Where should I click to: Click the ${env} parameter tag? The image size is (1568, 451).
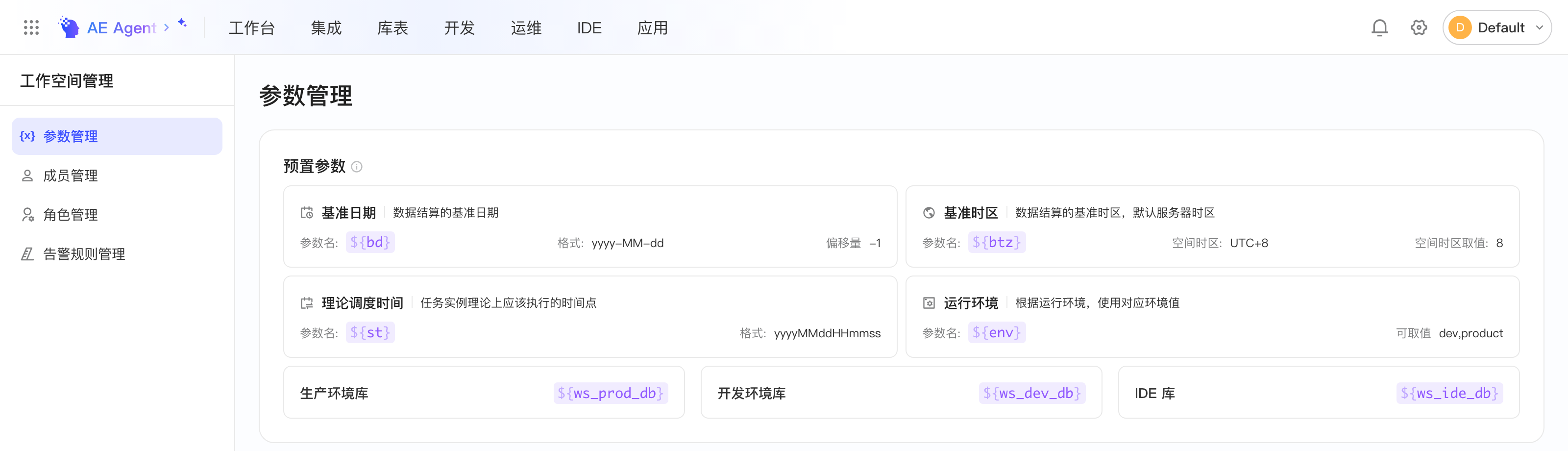pos(997,332)
